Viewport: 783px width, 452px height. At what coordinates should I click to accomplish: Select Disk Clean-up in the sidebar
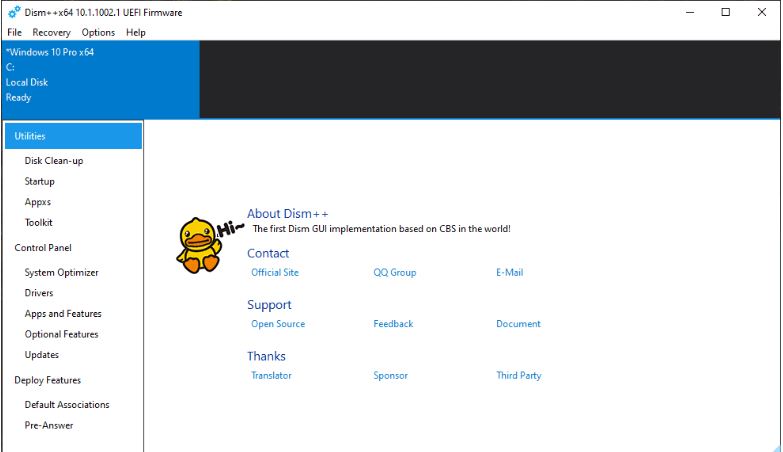(53, 161)
